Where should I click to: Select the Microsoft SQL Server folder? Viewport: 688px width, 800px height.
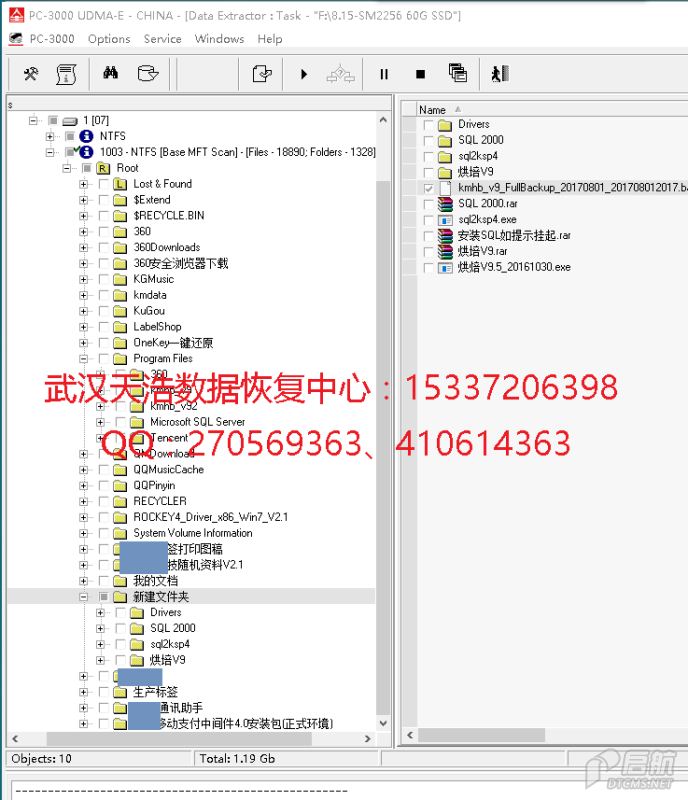pyautogui.click(x=197, y=422)
